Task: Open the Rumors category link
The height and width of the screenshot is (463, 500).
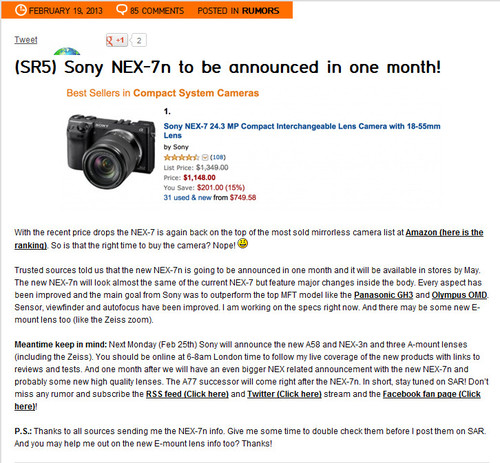Action: click(261, 11)
